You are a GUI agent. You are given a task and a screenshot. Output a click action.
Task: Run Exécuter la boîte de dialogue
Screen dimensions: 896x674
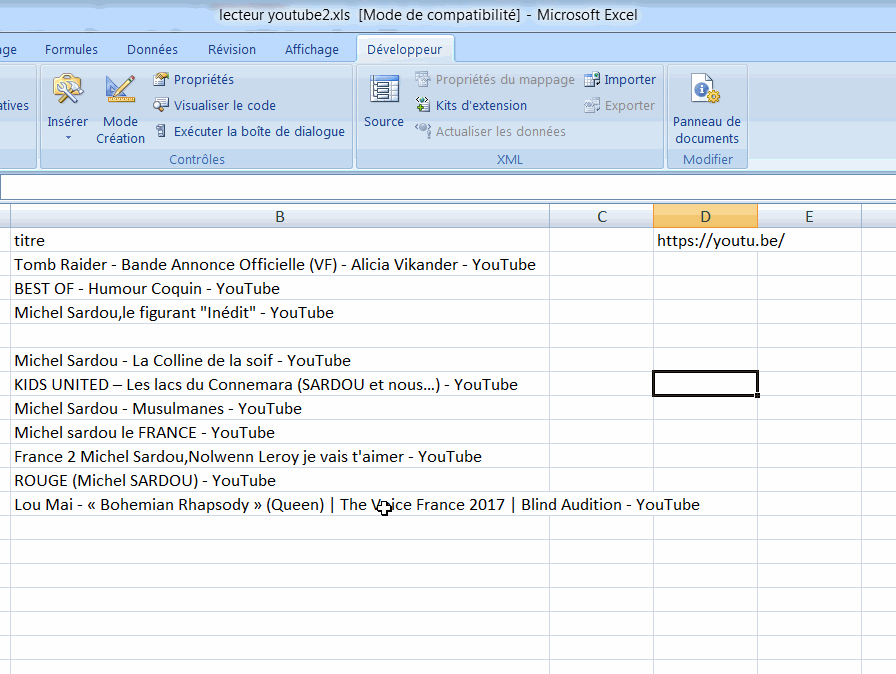pyautogui.click(x=250, y=131)
